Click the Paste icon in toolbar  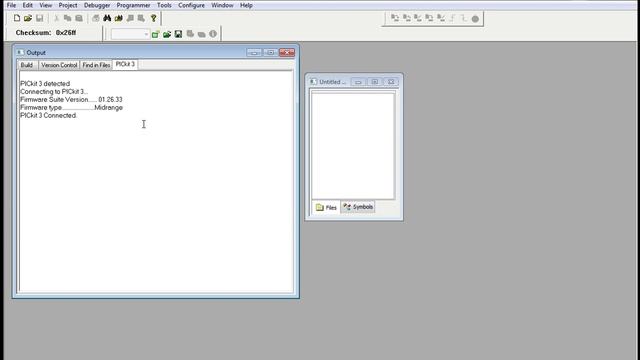pyautogui.click(x=79, y=18)
